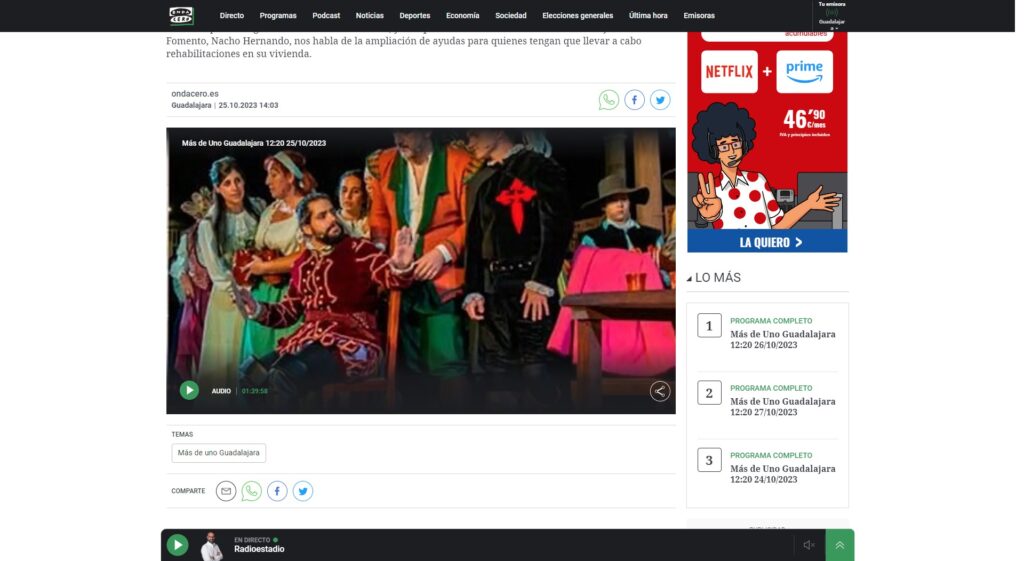Image resolution: width=1024 pixels, height=561 pixels.
Task: Open Más de Uno Guadalajara 26/10/2023 program
Action: tap(782, 339)
